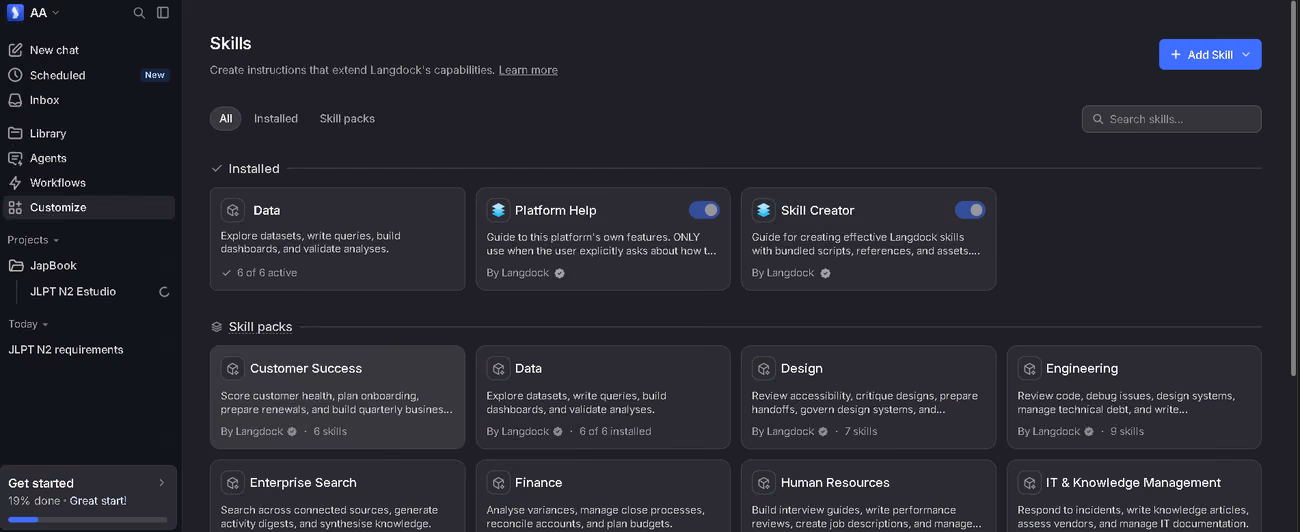
Task: Click the Scheduled clock icon
Action: pos(15,75)
